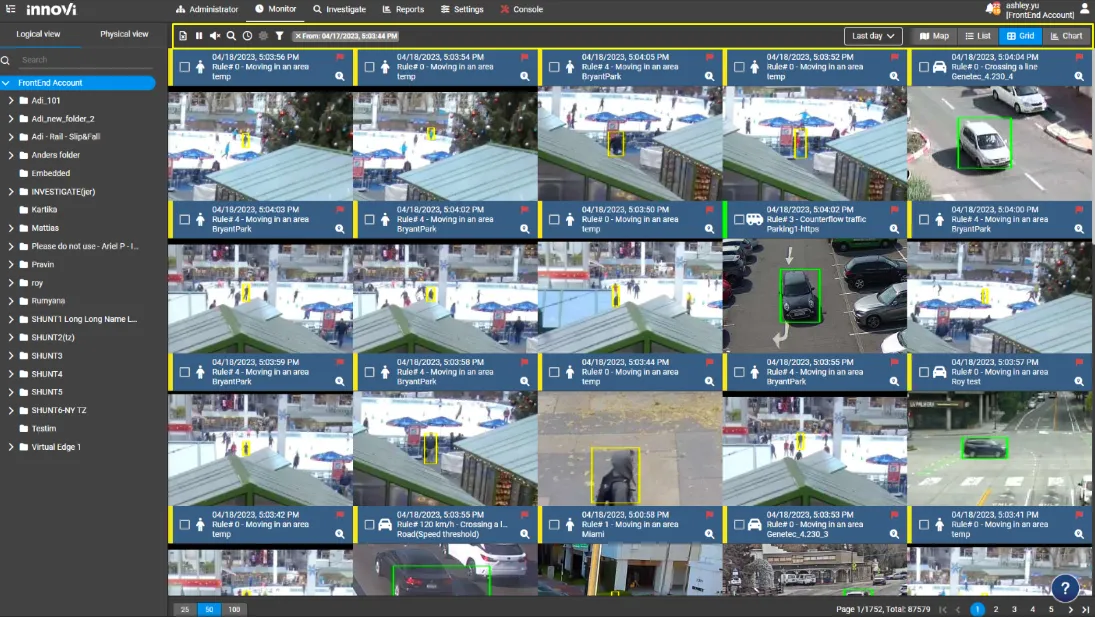The width and height of the screenshot is (1095, 617).
Task: Click the help question mark button
Action: [1065, 588]
